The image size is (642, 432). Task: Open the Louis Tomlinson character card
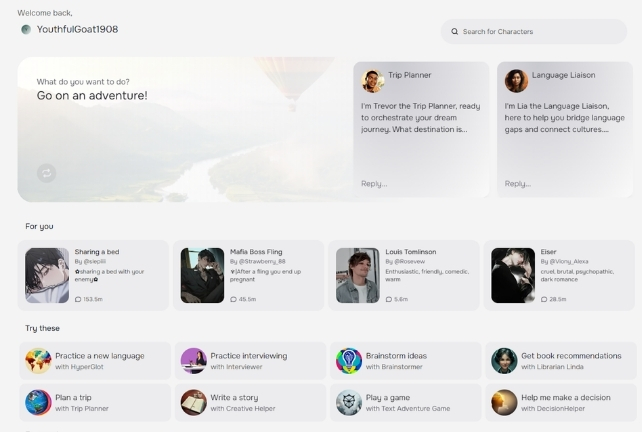(x=405, y=275)
